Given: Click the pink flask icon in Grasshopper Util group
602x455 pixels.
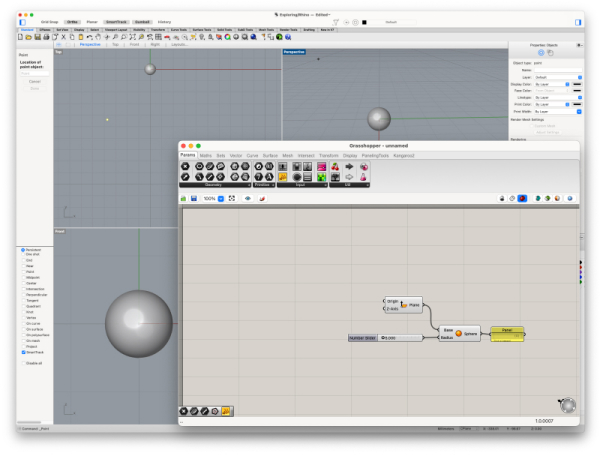Looking at the screenshot, I should [x=363, y=177].
